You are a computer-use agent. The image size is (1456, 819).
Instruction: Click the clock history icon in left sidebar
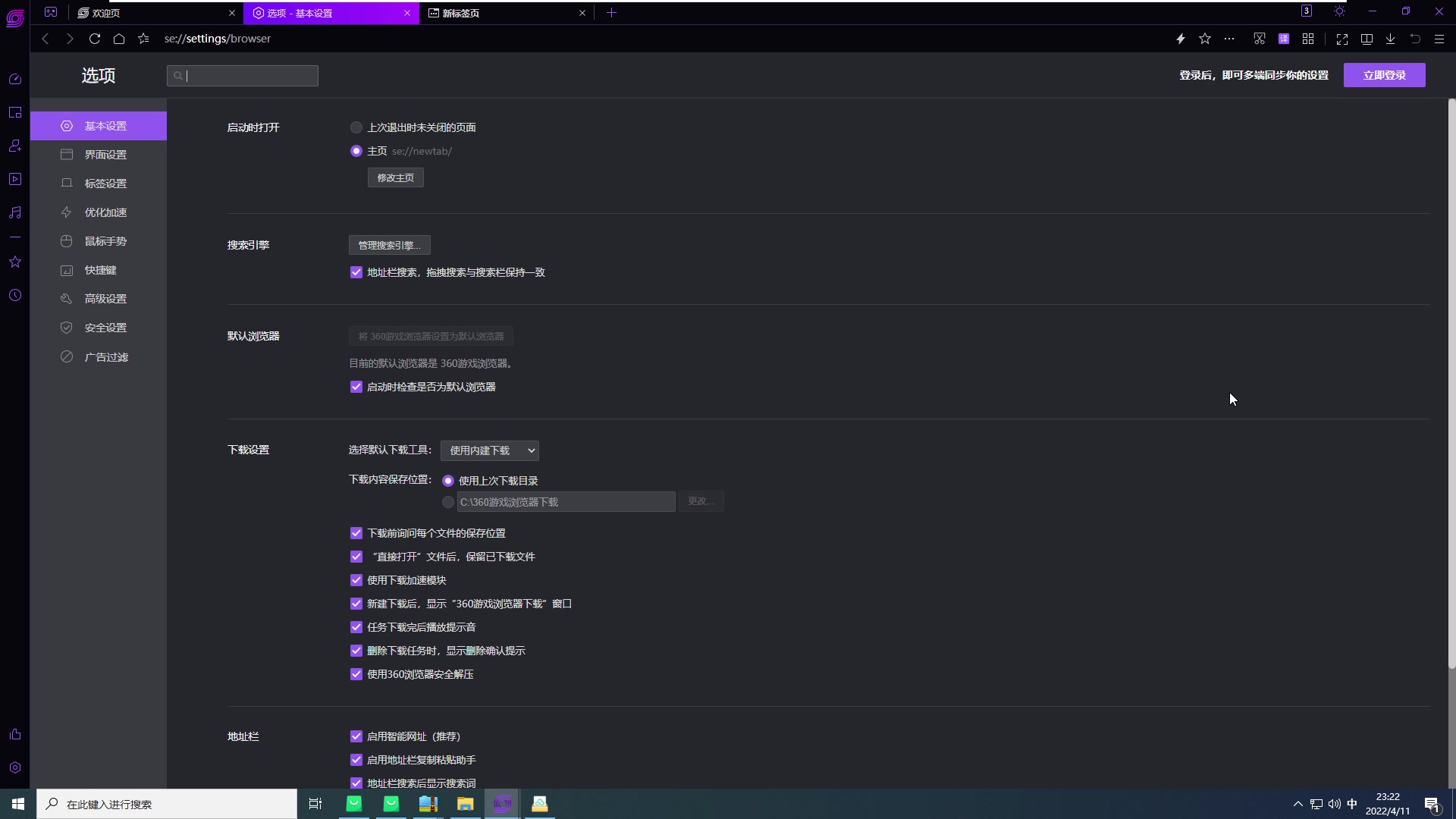[15, 295]
